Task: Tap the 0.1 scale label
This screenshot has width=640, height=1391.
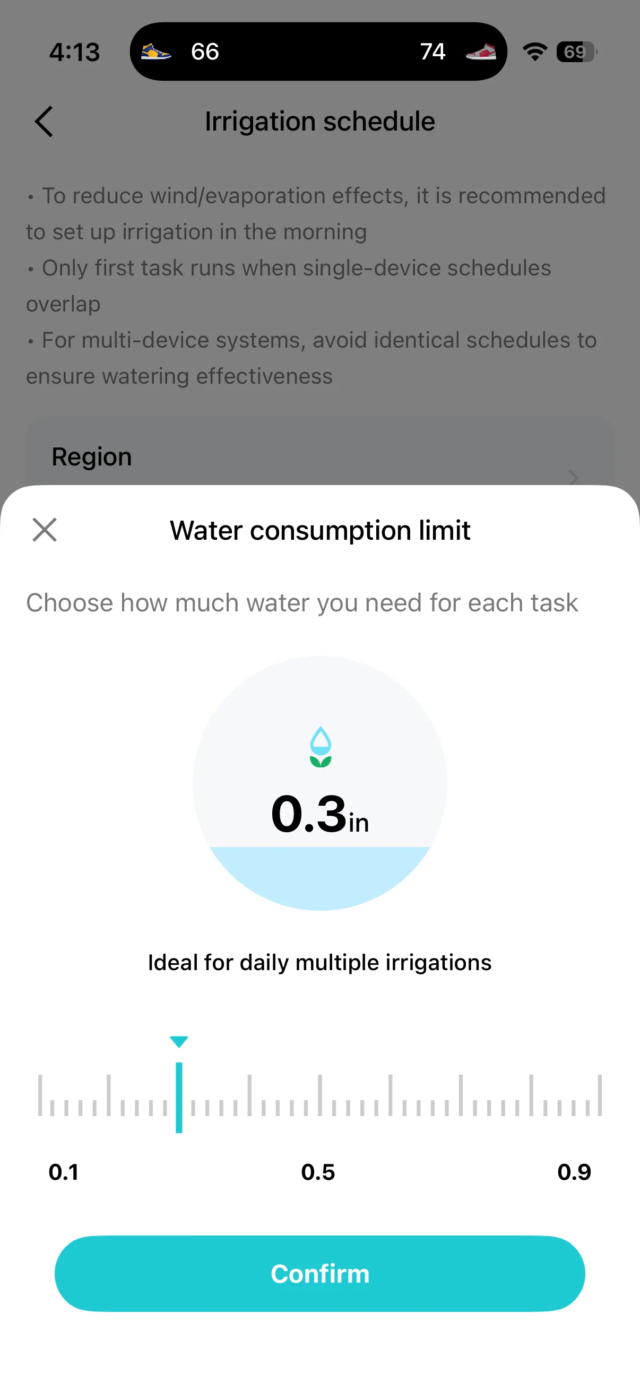Action: (65, 1171)
